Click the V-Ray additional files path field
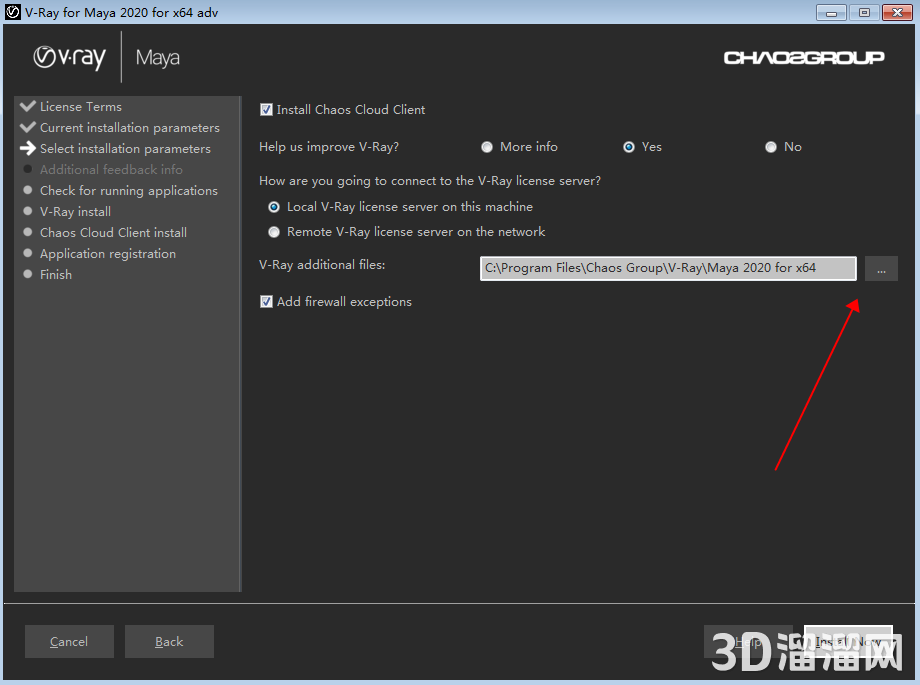This screenshot has width=920, height=685. click(x=667, y=269)
